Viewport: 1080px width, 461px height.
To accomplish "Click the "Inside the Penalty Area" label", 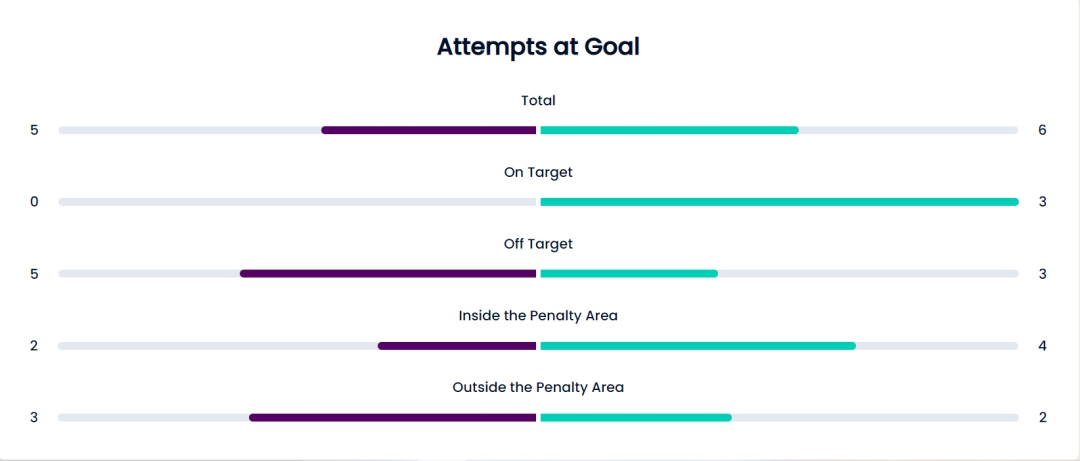I will click(x=538, y=315).
